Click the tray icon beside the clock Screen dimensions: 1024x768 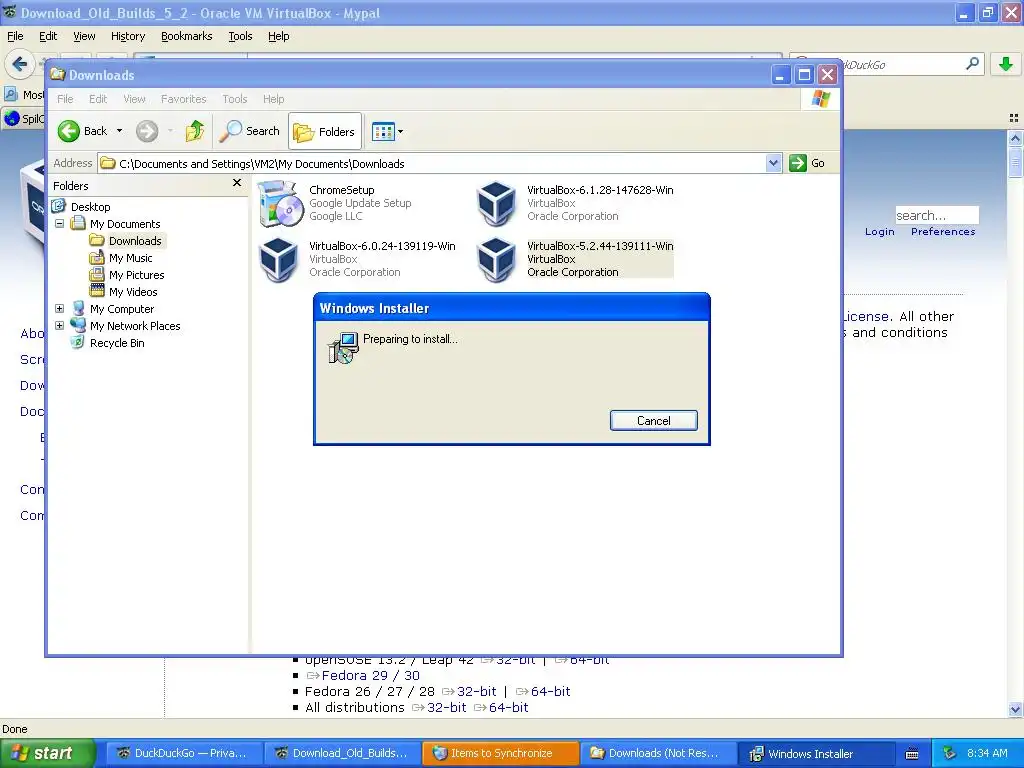(x=950, y=753)
